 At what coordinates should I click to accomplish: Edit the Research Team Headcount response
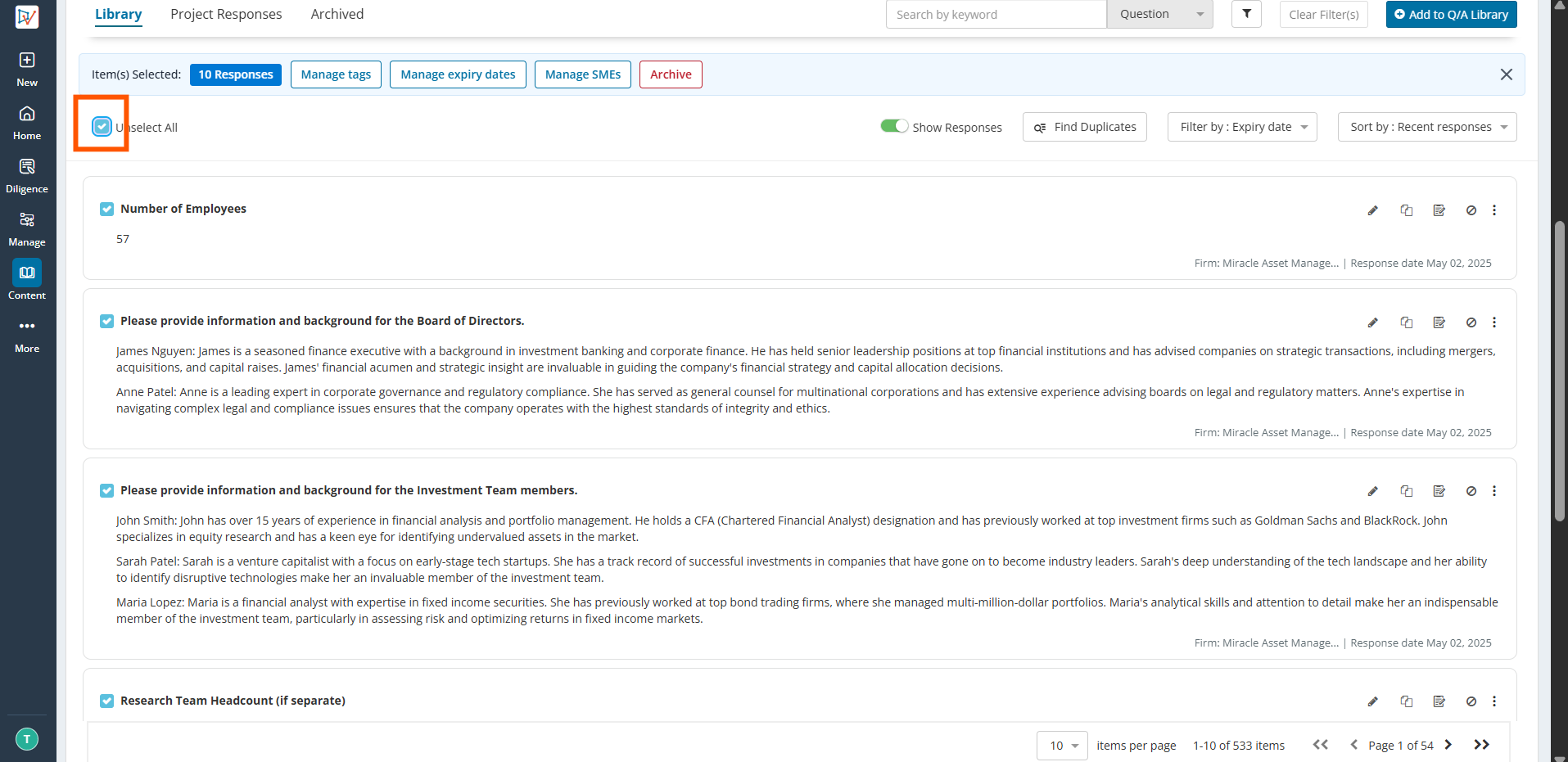(x=1373, y=701)
